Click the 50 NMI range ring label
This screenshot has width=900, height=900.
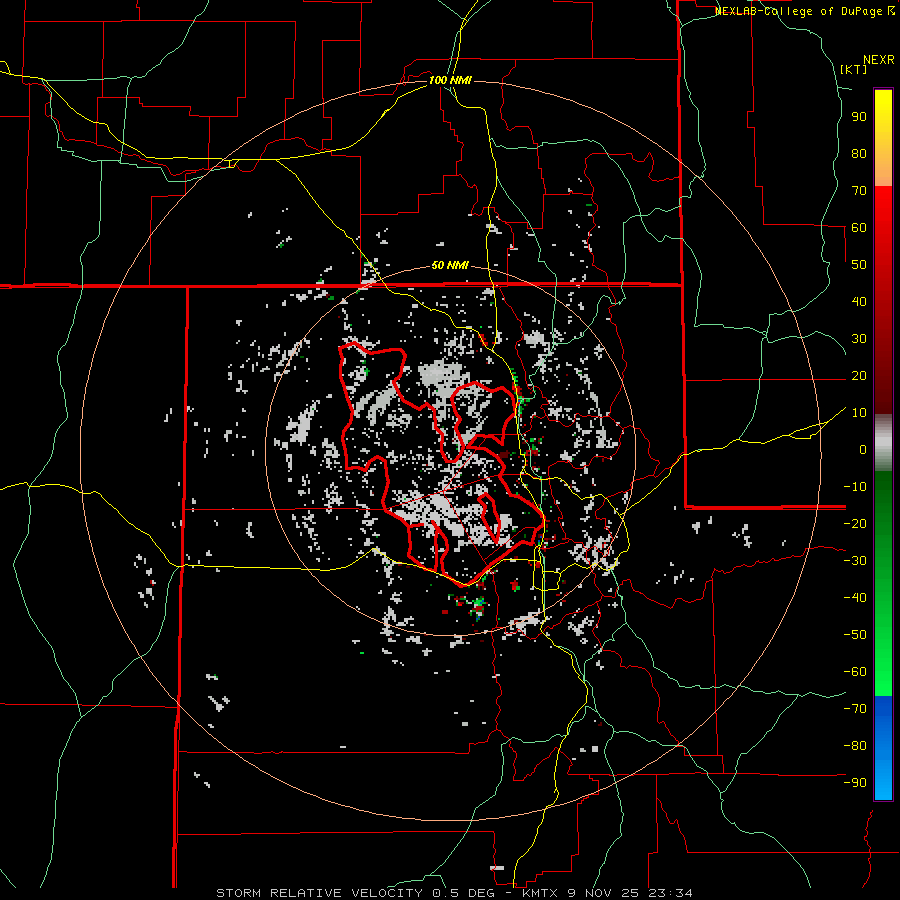click(450, 266)
